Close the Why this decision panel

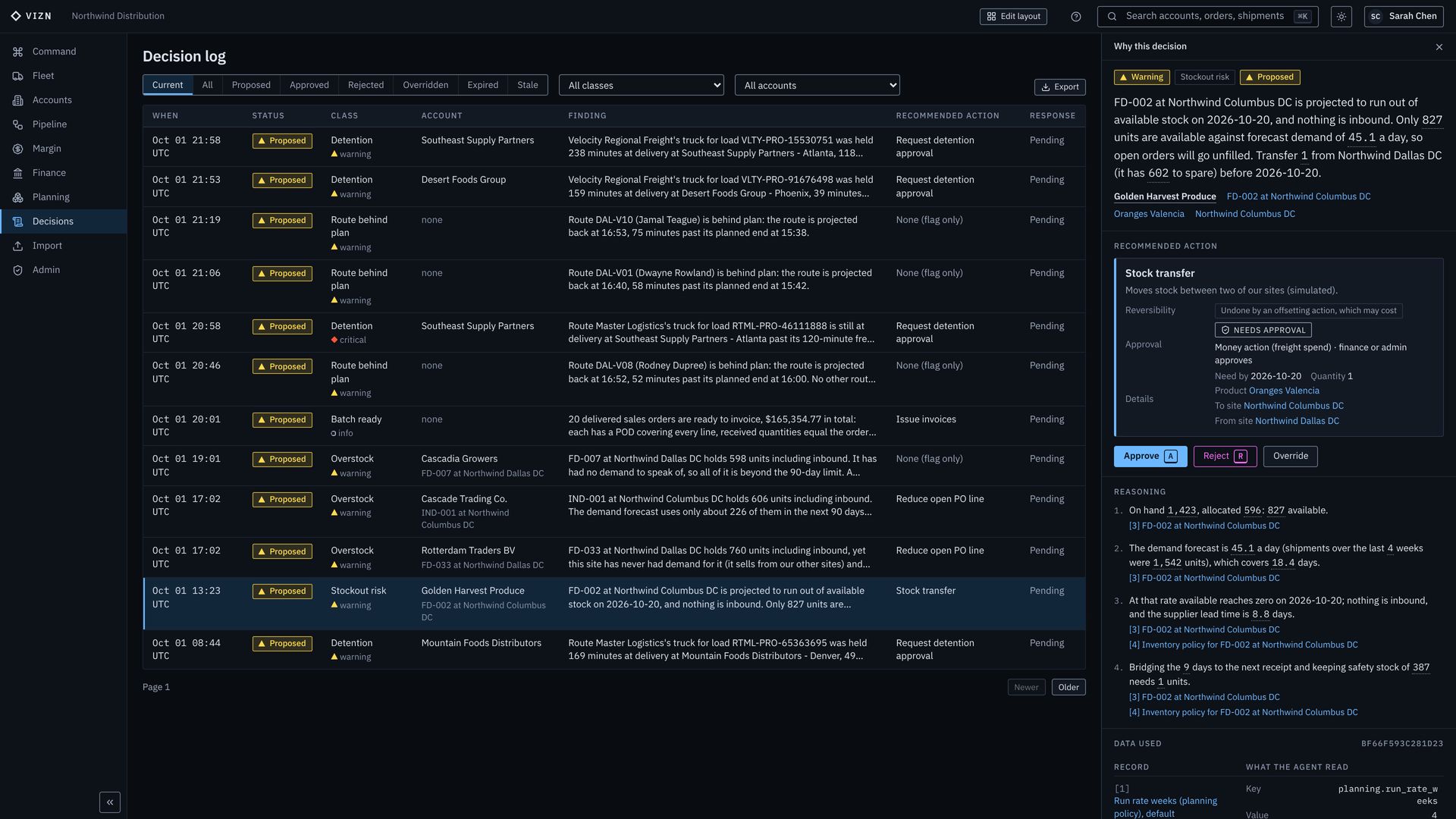click(1439, 47)
